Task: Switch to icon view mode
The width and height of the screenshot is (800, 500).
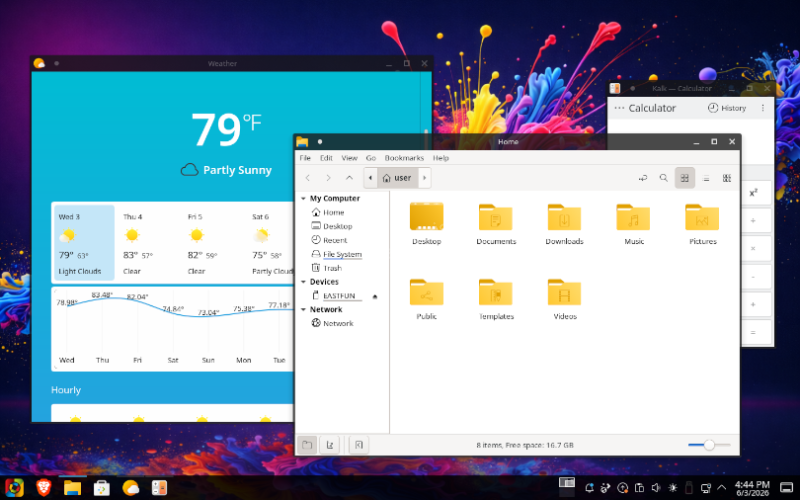Action: point(685,178)
